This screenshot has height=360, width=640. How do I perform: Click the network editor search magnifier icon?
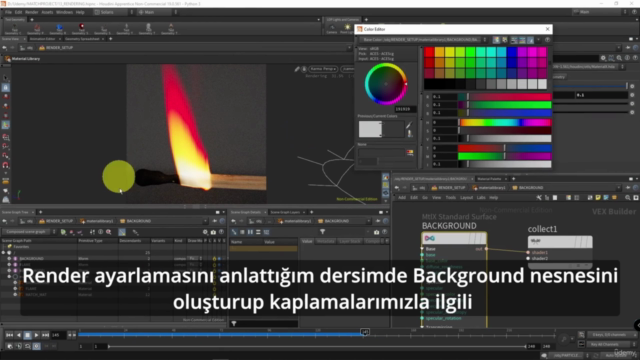[627, 198]
